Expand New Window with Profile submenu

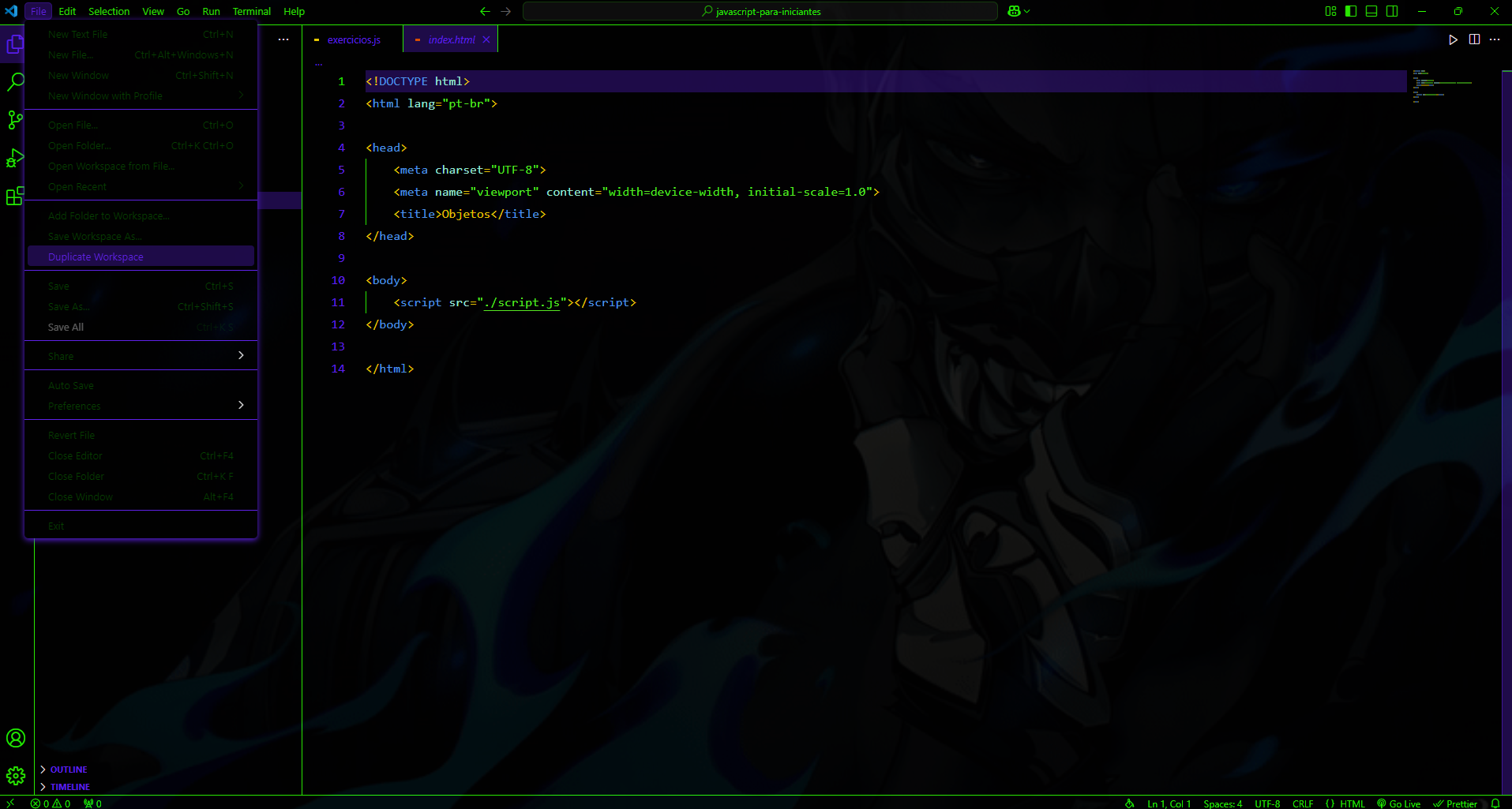point(141,96)
